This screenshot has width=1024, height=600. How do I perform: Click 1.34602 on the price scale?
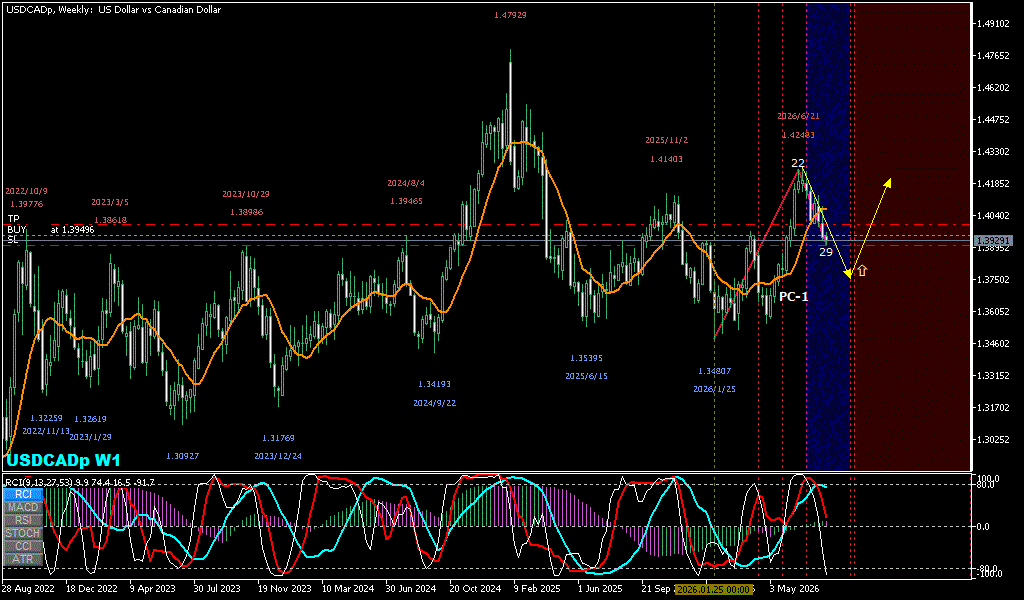993,344
